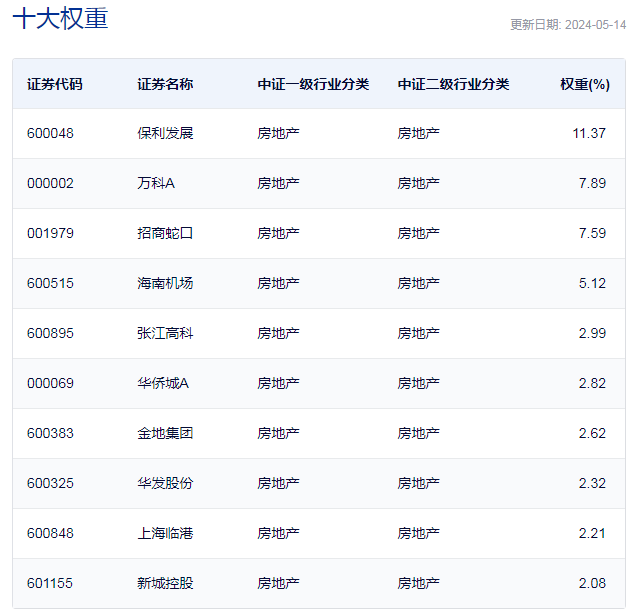
Task: Click second-level industry 房地产 in 保利发展 row
Action: (x=419, y=133)
